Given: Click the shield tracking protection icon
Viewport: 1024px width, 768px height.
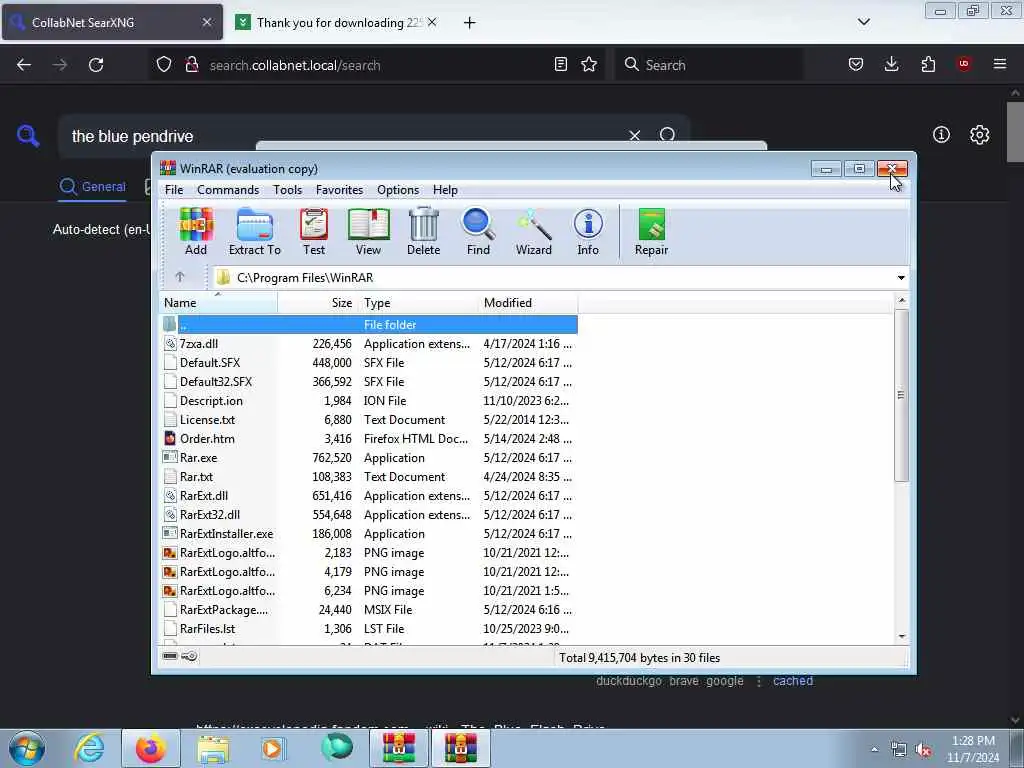Looking at the screenshot, I should (164, 64).
